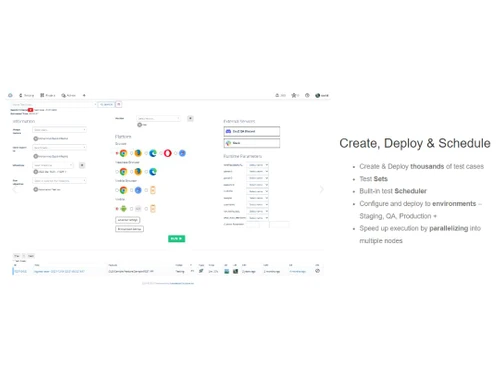500x375 pixels.
Task: Click the grey iOS icon in Mobile row
Action: 138,209
